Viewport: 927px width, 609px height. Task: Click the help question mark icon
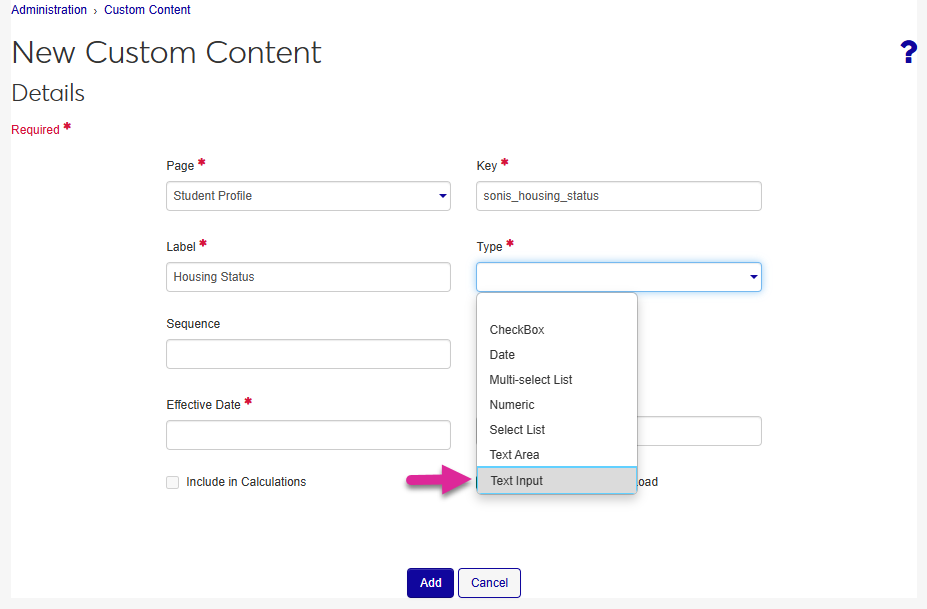[908, 53]
